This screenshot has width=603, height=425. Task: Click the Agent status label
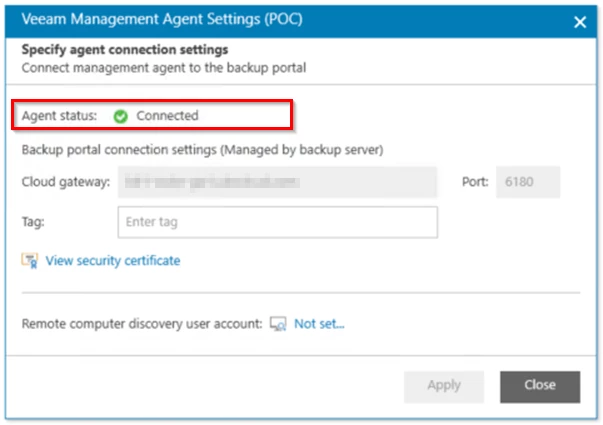pyautogui.click(x=60, y=116)
